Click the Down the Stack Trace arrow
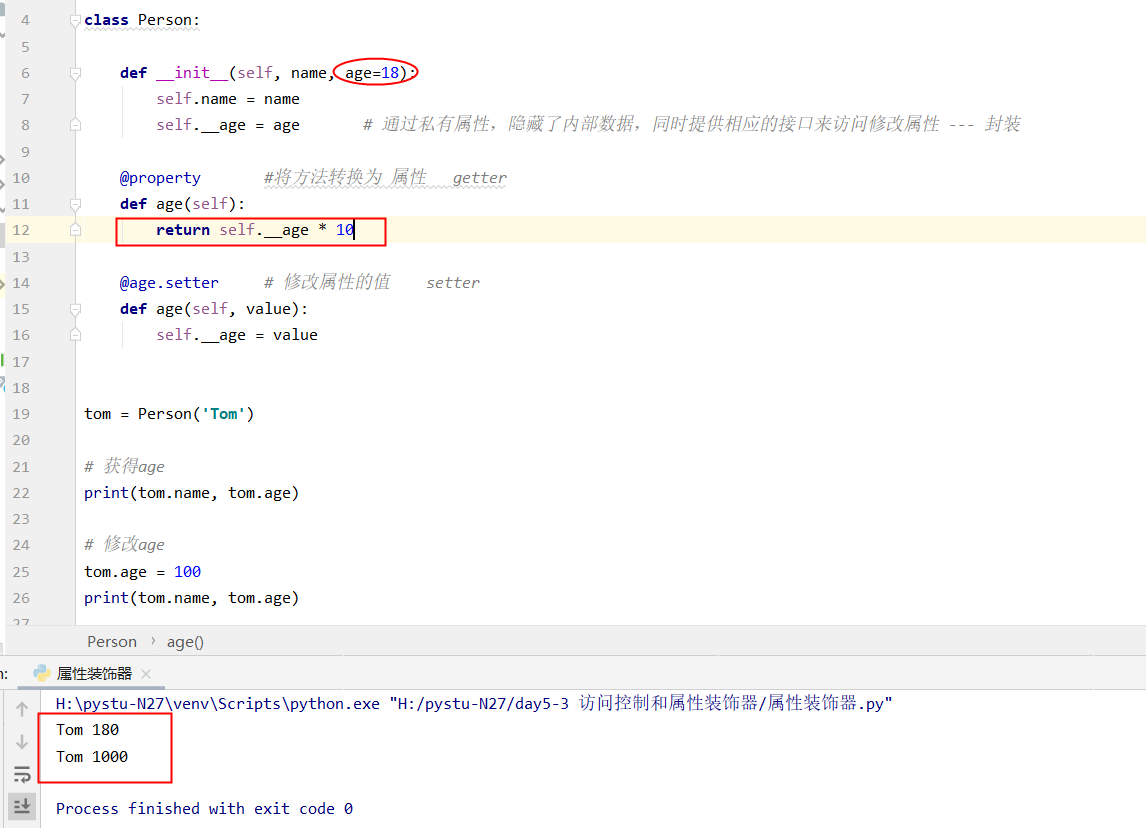Image resolution: width=1146 pixels, height=828 pixels. click(x=21, y=742)
